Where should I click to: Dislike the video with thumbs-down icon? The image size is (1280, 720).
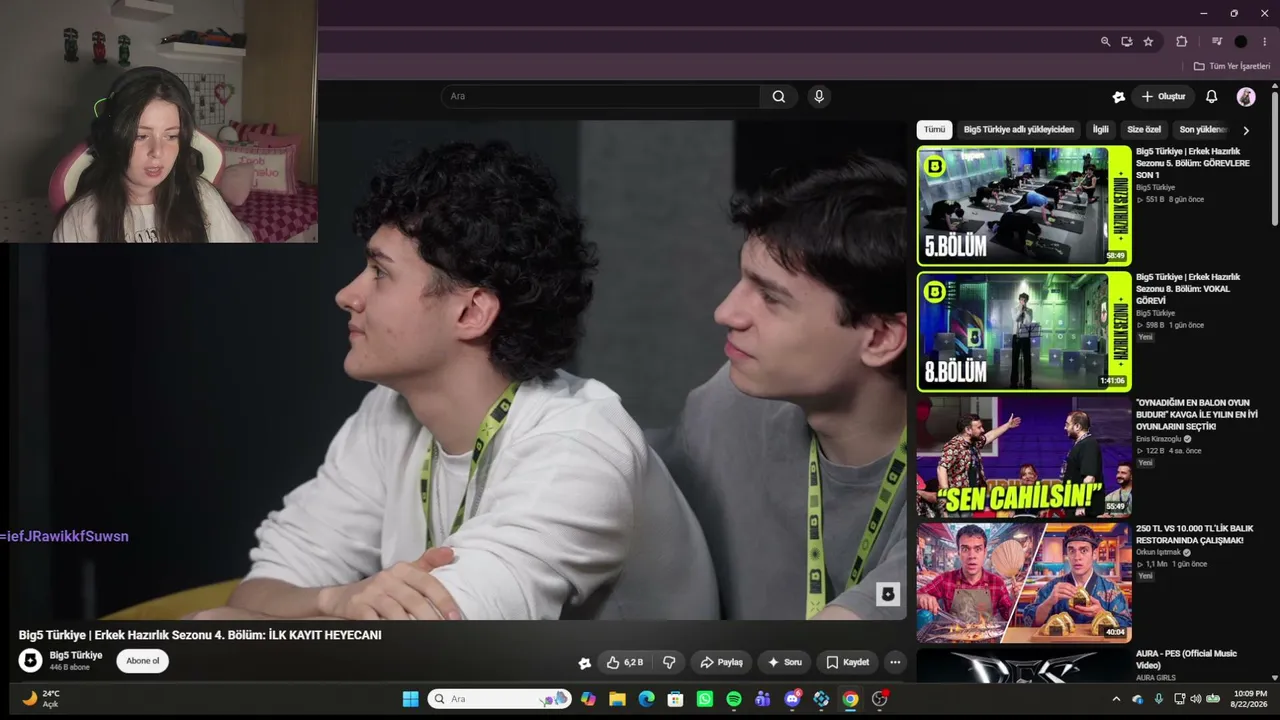669,662
